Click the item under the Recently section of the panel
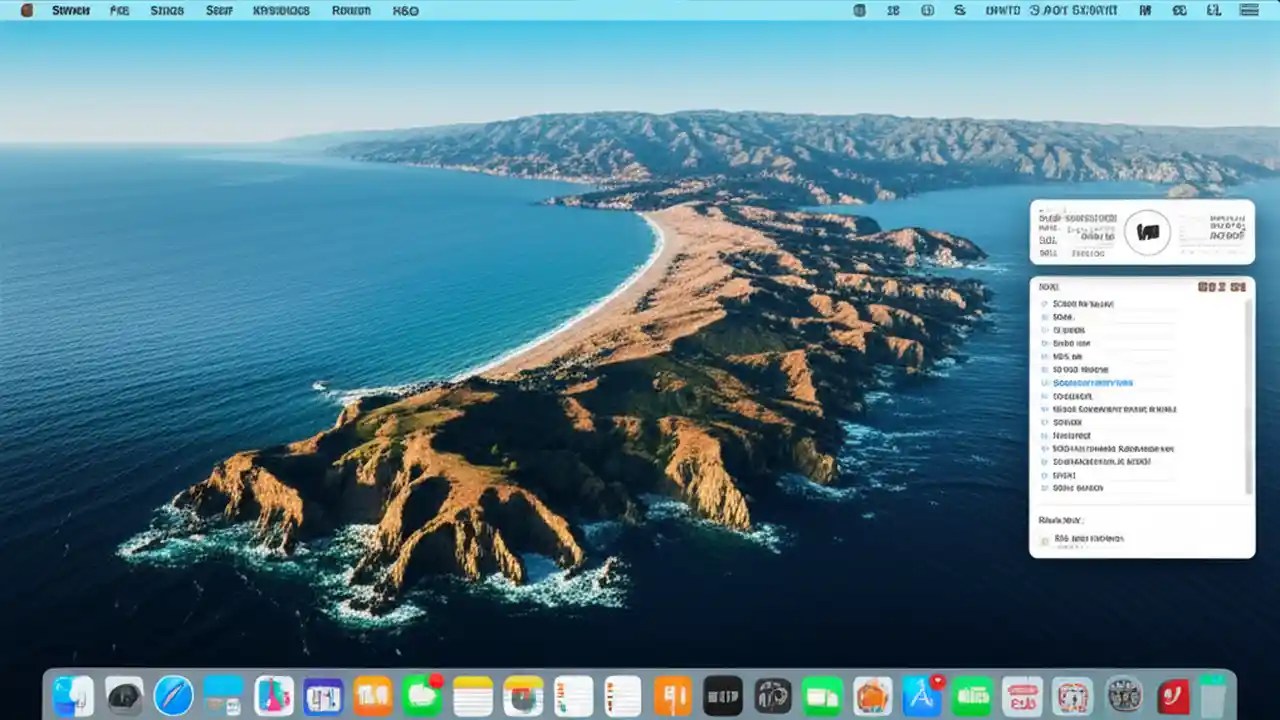The height and width of the screenshot is (720, 1280). [x=1090, y=538]
